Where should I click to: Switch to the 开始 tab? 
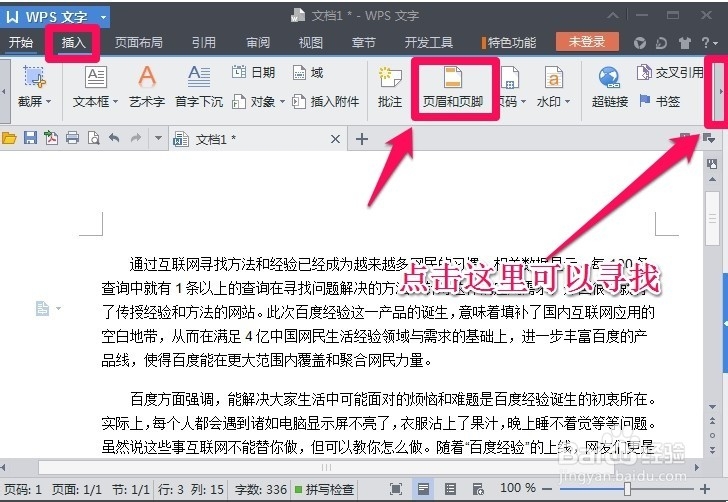point(21,42)
